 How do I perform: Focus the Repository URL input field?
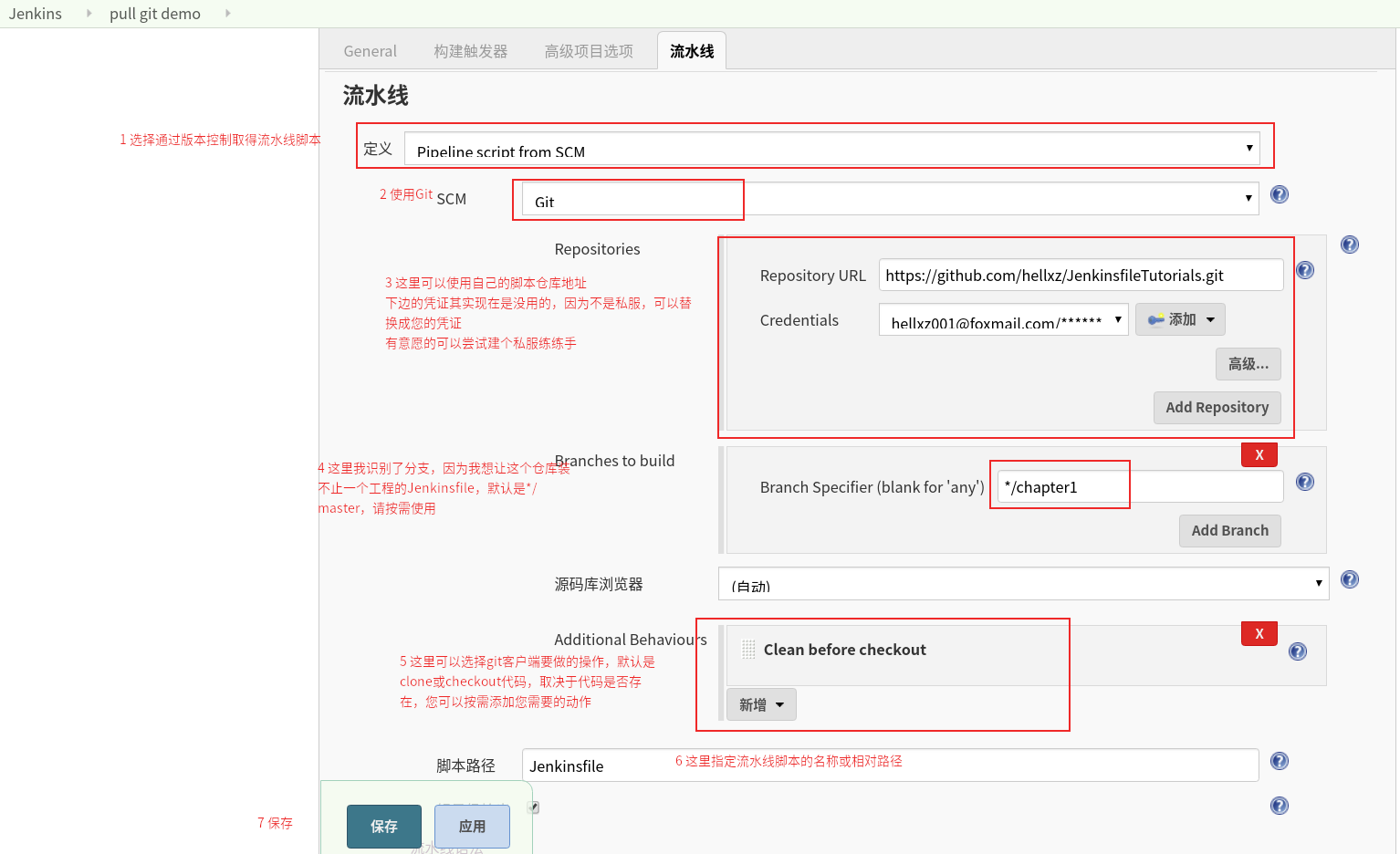coord(1081,276)
